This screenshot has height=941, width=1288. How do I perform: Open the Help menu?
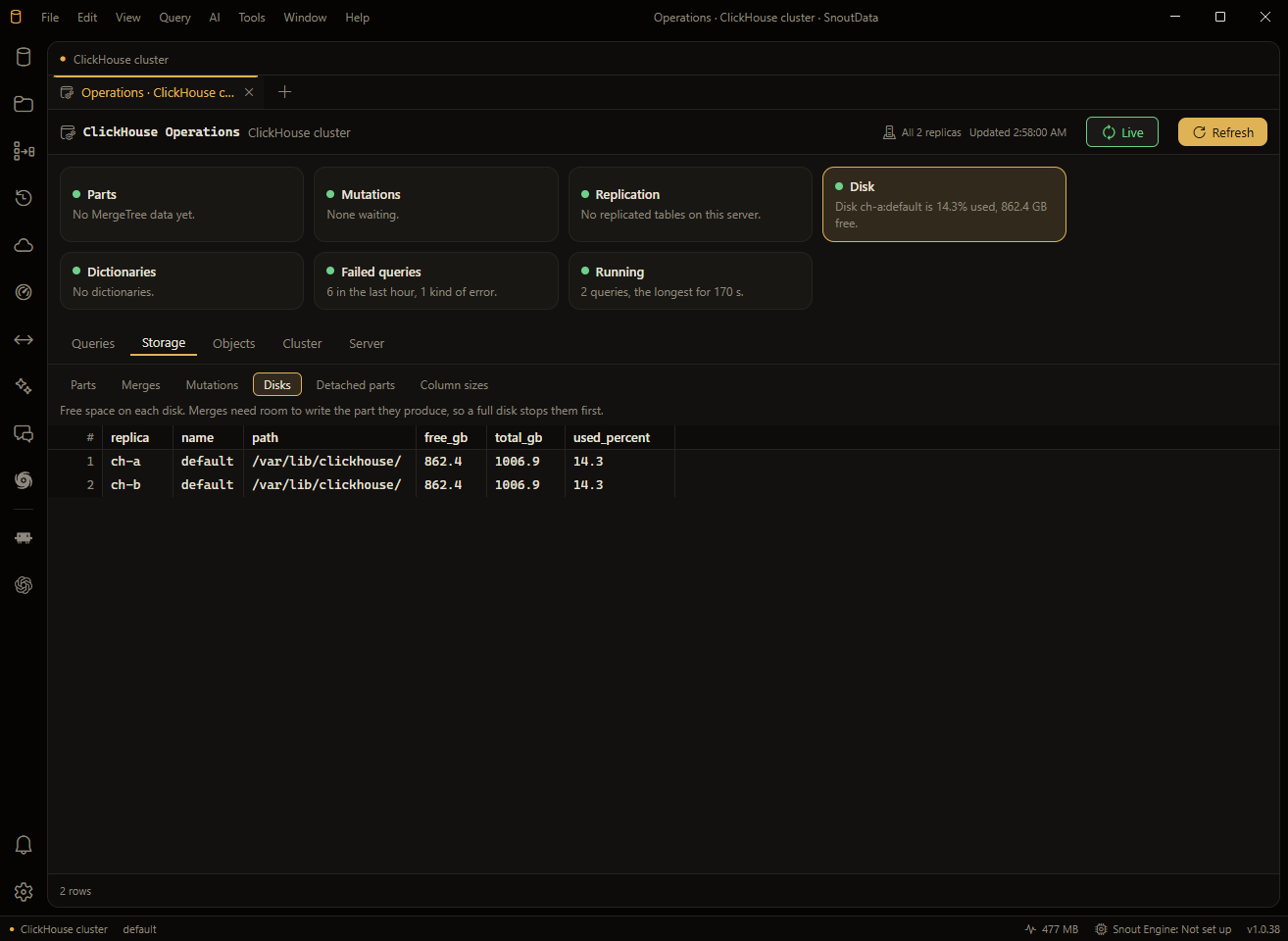point(358,18)
